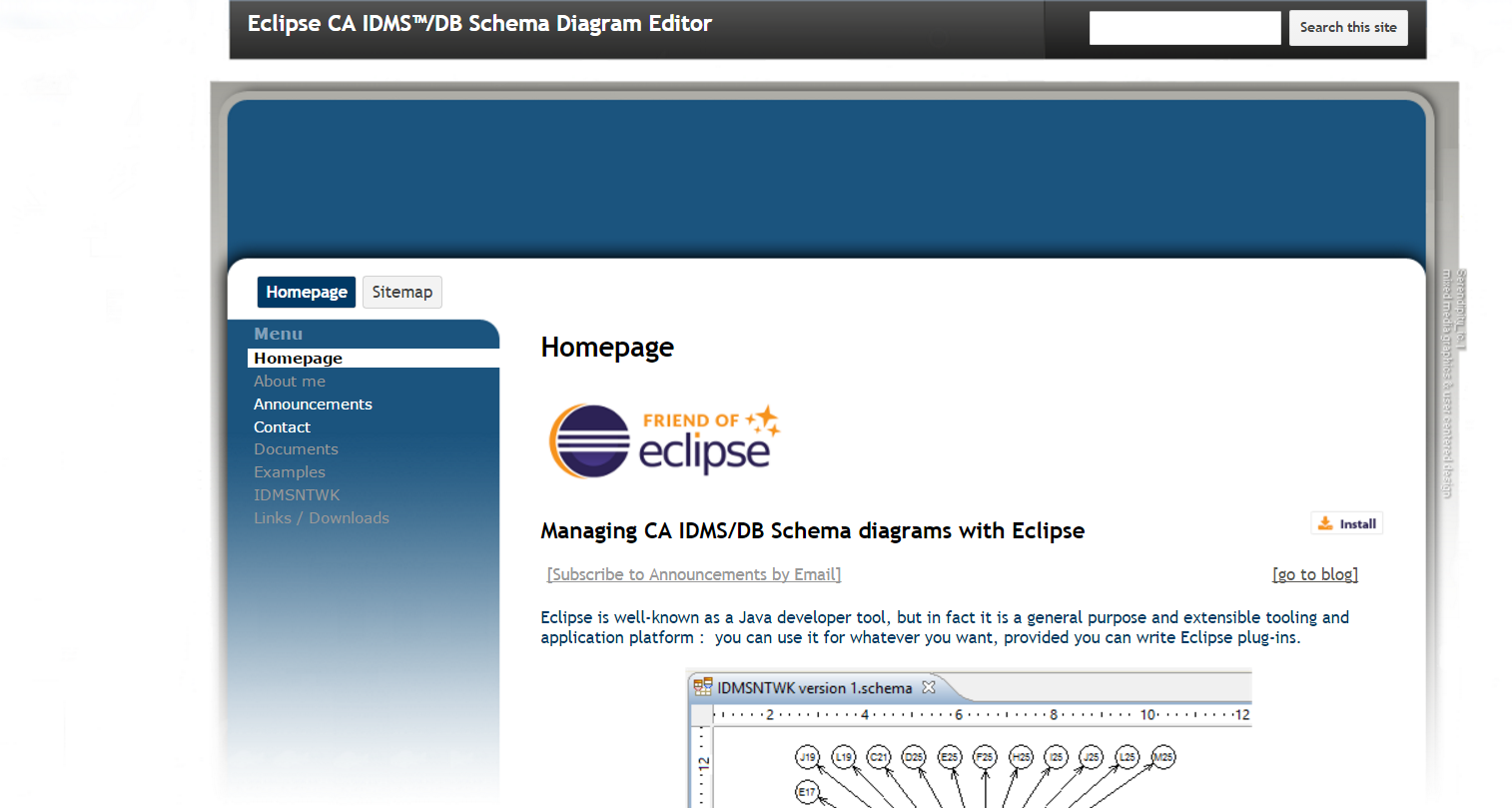Click Subscribe to Announcements by Email link
This screenshot has width=1512, height=808.
(694, 574)
